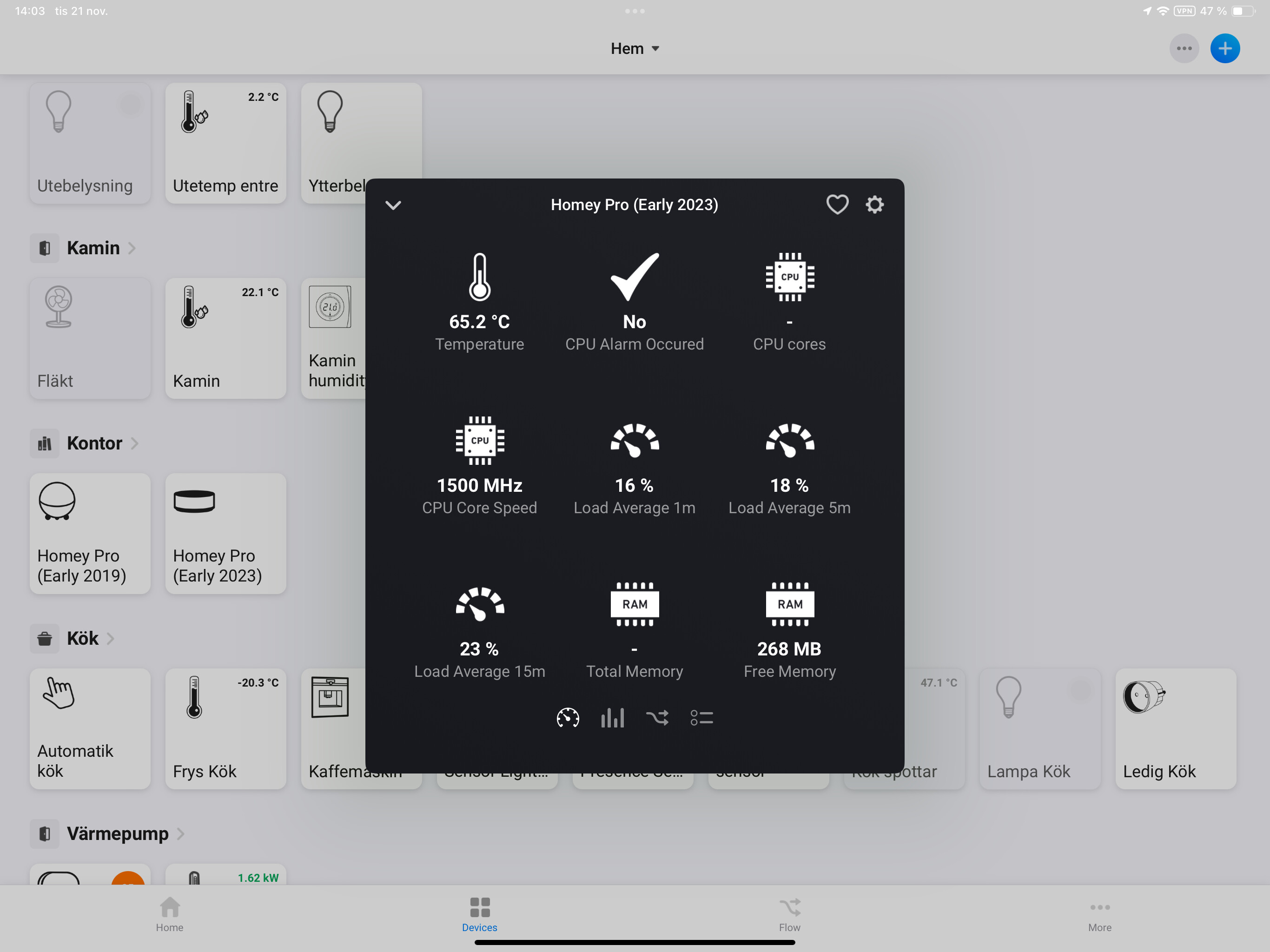Toggle the Lampa Kök light tile
The width and height of the screenshot is (1270, 952).
click(x=1040, y=728)
